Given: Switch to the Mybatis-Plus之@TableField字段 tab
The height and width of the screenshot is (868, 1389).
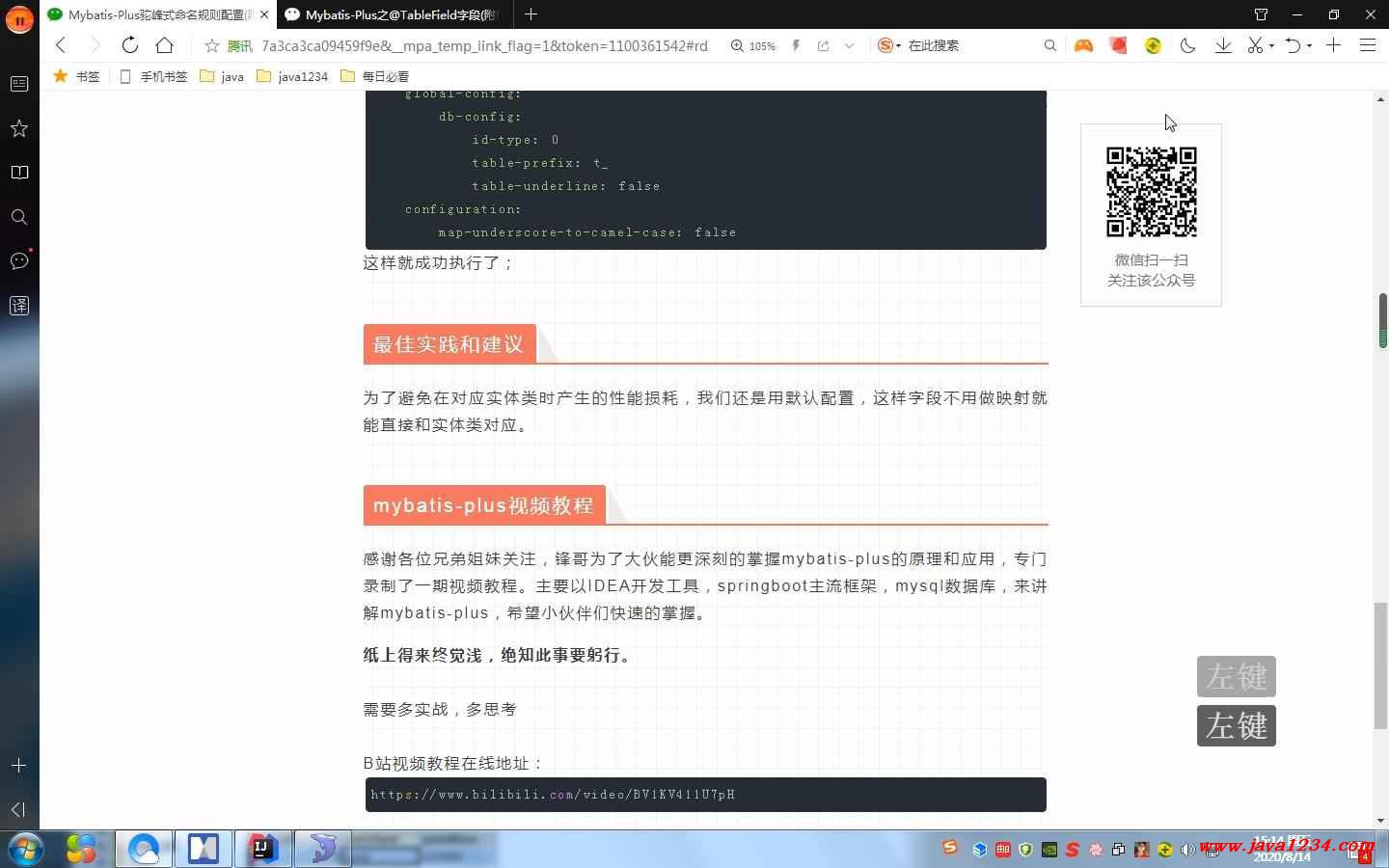Looking at the screenshot, I should (395, 14).
